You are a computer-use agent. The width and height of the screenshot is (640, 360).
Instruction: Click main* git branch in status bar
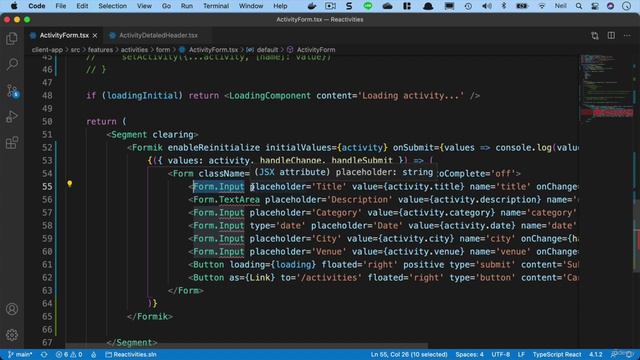pos(20,354)
